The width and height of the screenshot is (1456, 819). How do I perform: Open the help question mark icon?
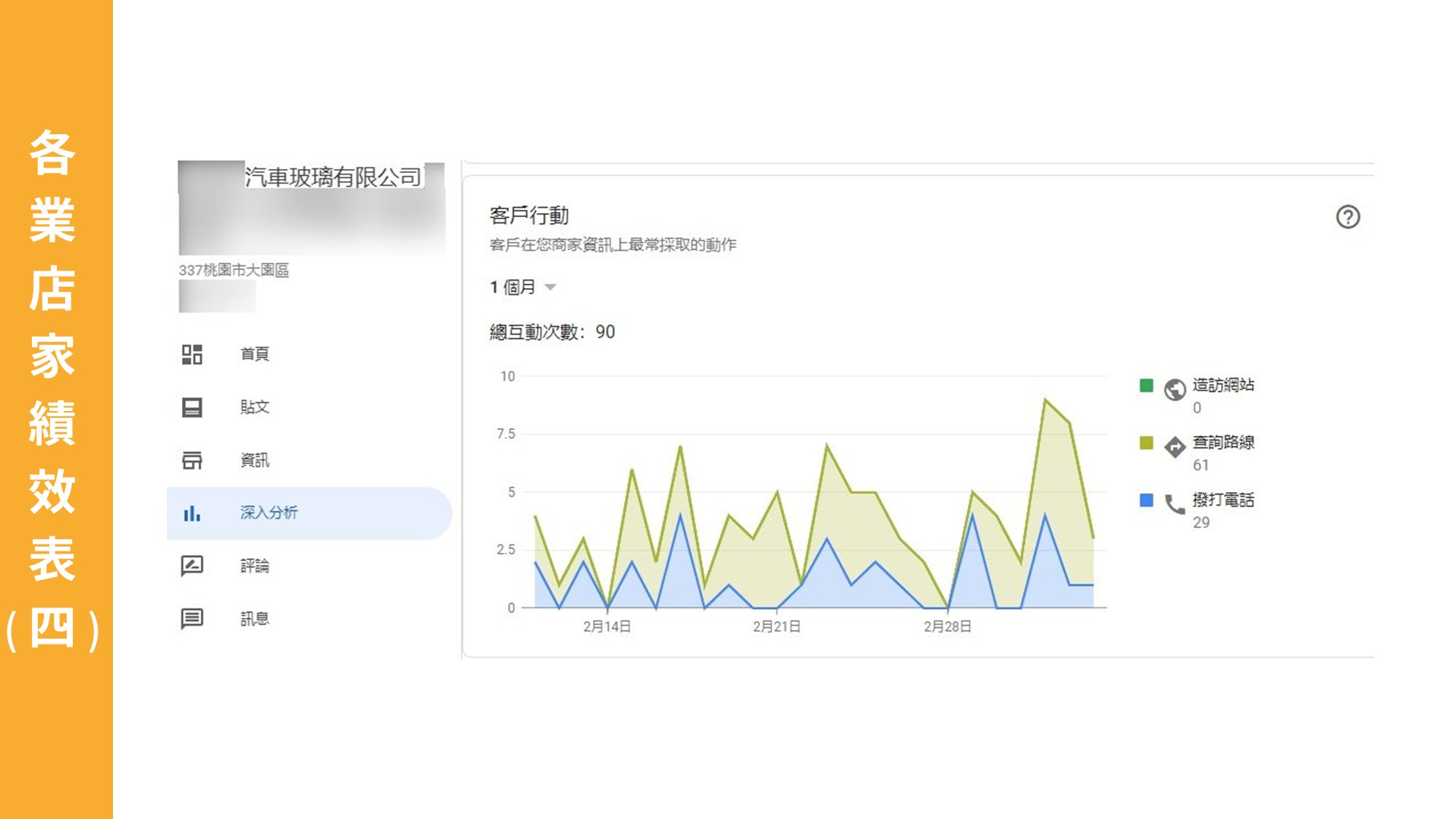click(1348, 218)
